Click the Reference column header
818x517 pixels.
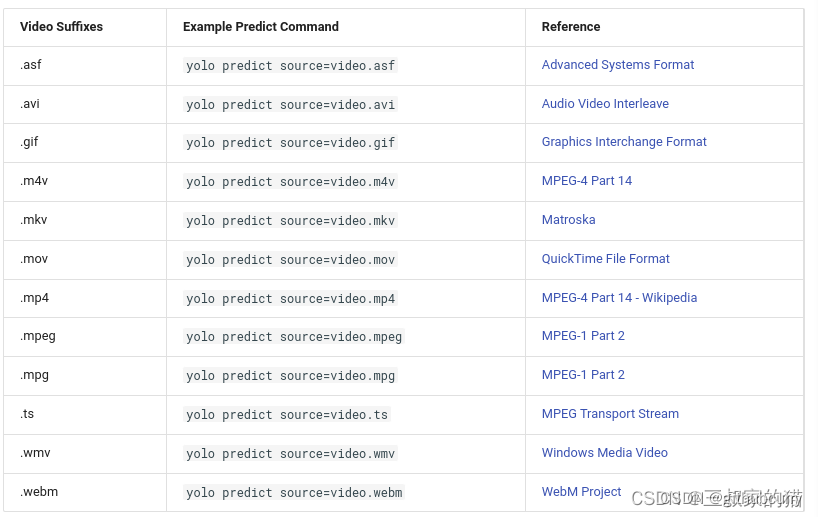(570, 27)
